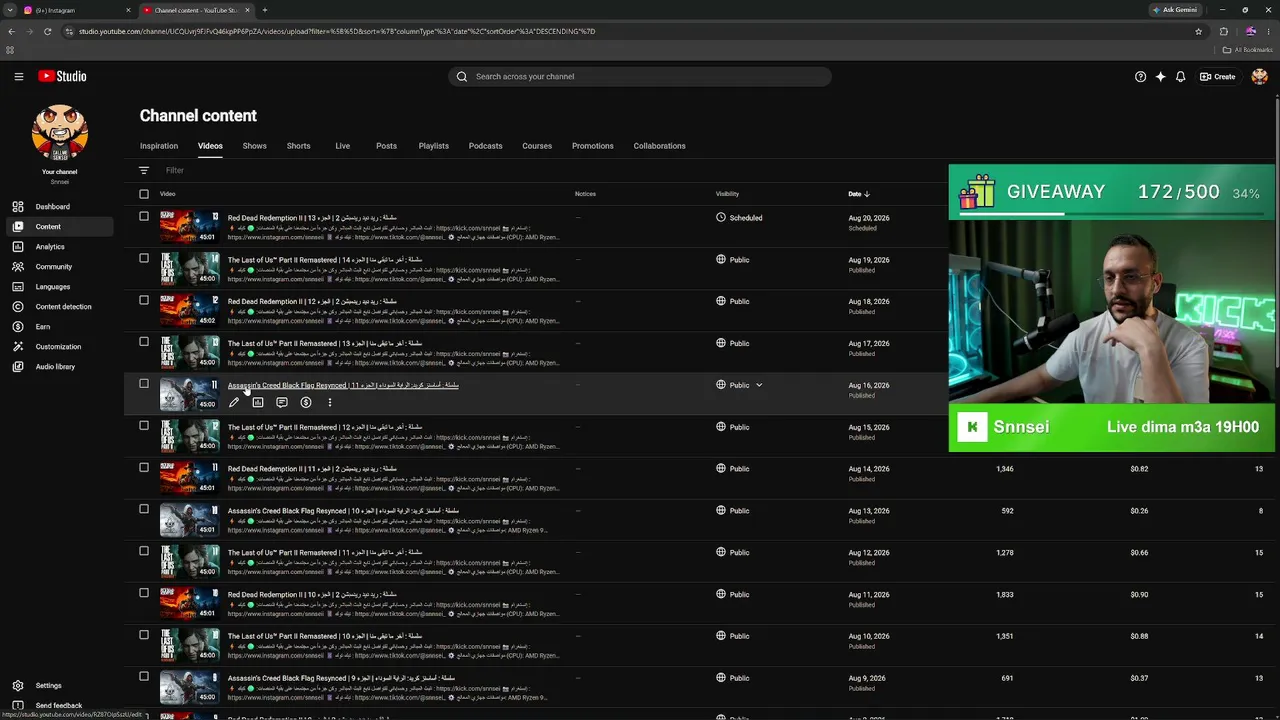
Task: Click the filter lines icon
Action: 144,171
